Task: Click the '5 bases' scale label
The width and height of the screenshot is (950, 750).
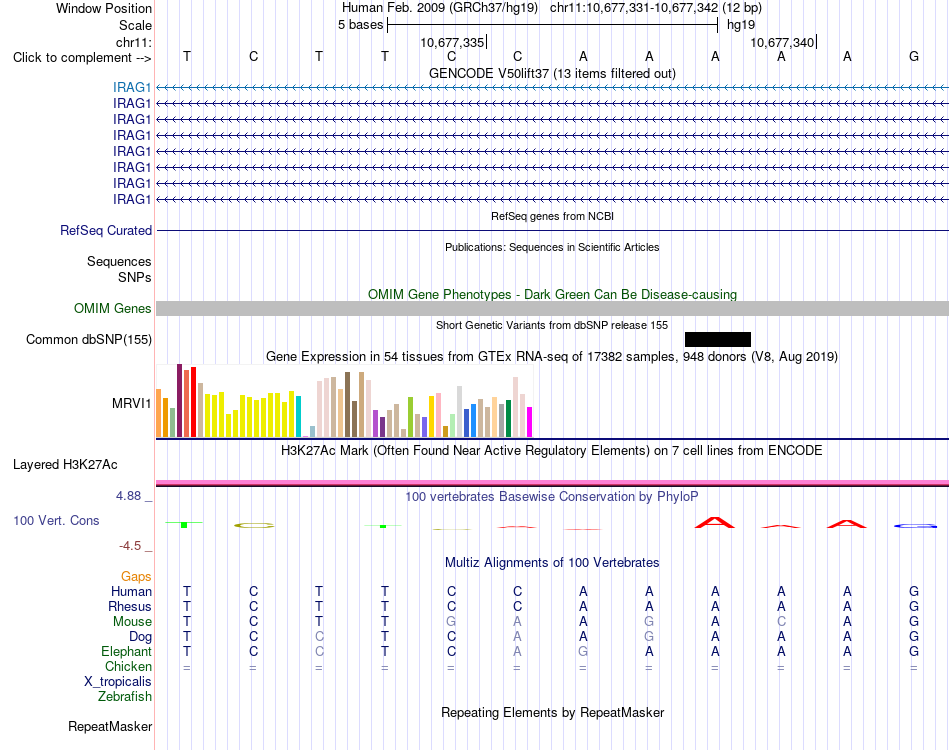Action: [360, 25]
